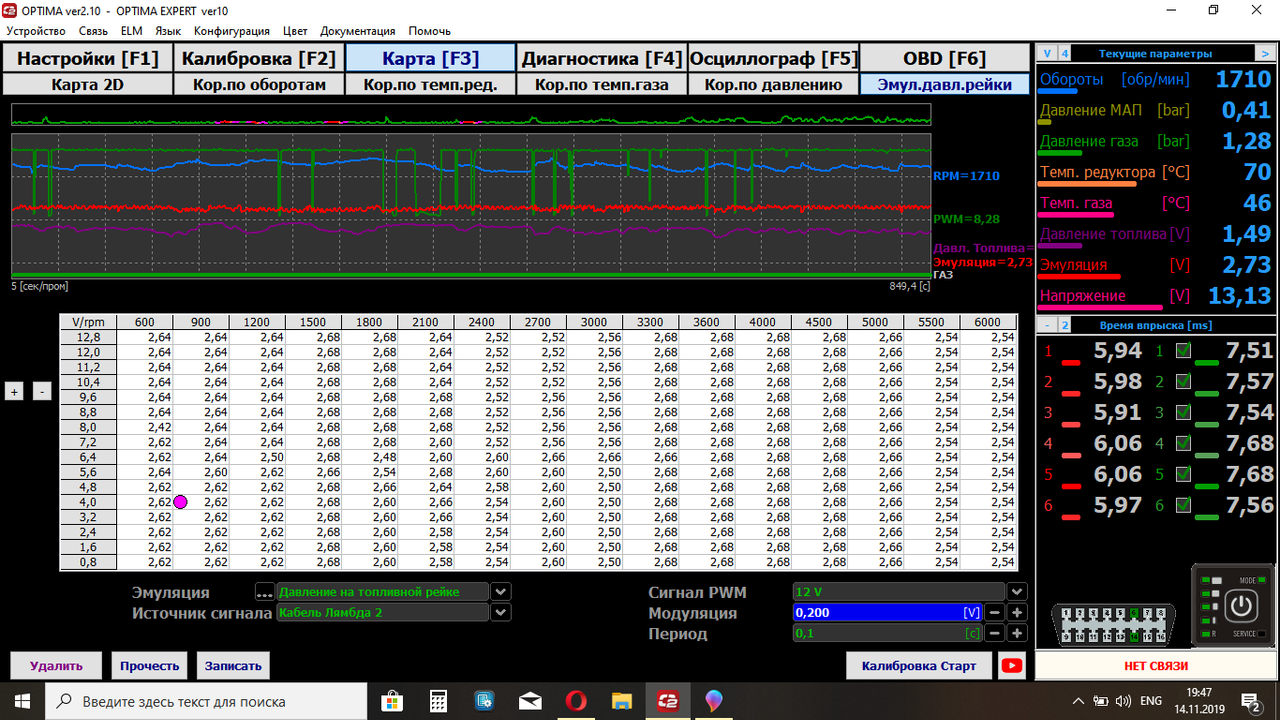
Task: Click the gas switch power button icon
Action: pyautogui.click(x=1241, y=606)
